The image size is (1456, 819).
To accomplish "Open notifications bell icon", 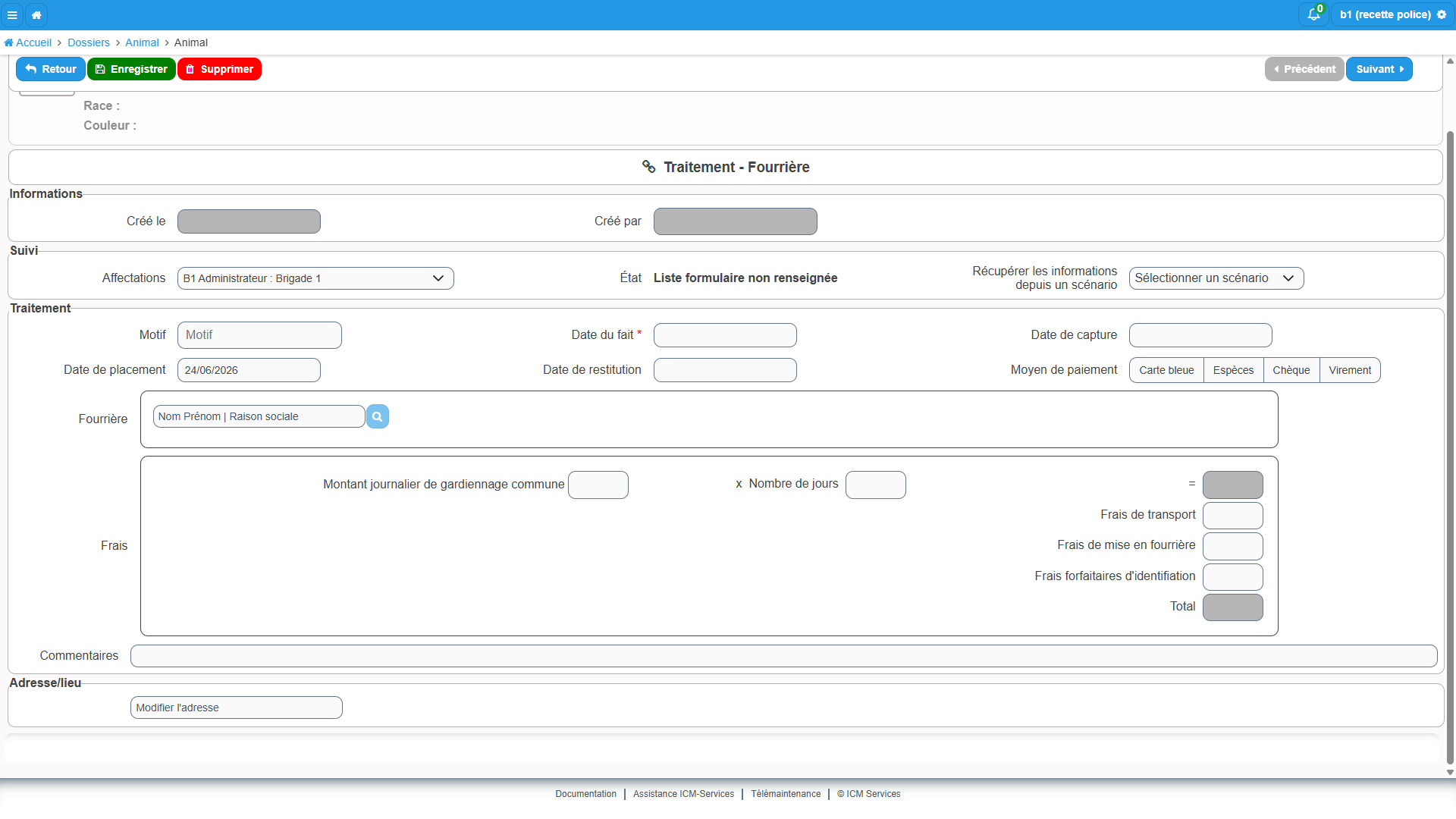I will coord(1313,14).
